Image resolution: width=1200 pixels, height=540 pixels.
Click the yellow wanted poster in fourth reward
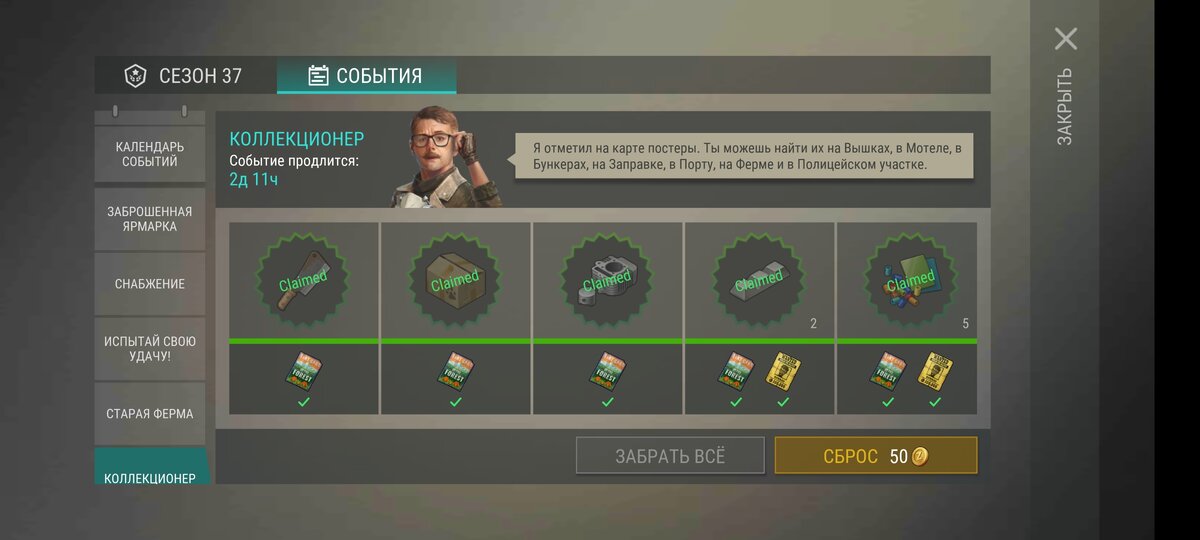783,370
